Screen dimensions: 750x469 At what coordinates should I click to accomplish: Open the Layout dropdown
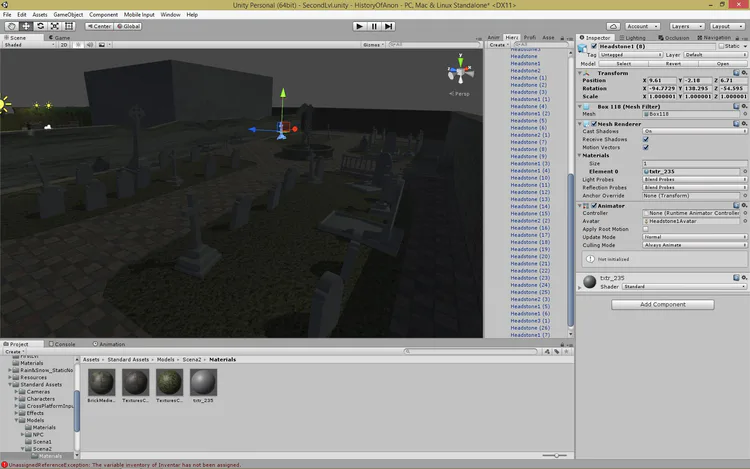point(727,26)
